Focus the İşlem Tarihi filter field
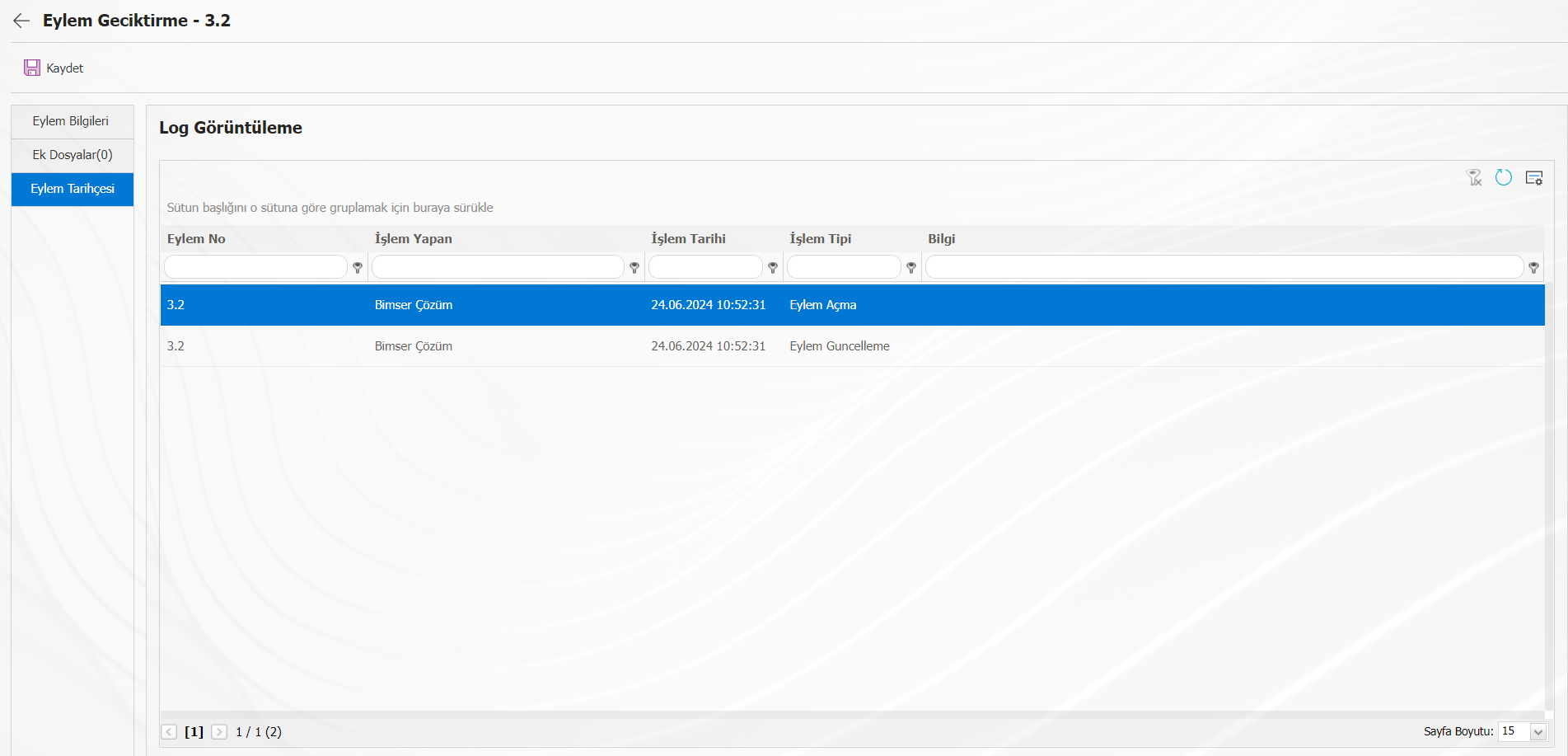The image size is (1568, 756). tap(705, 267)
